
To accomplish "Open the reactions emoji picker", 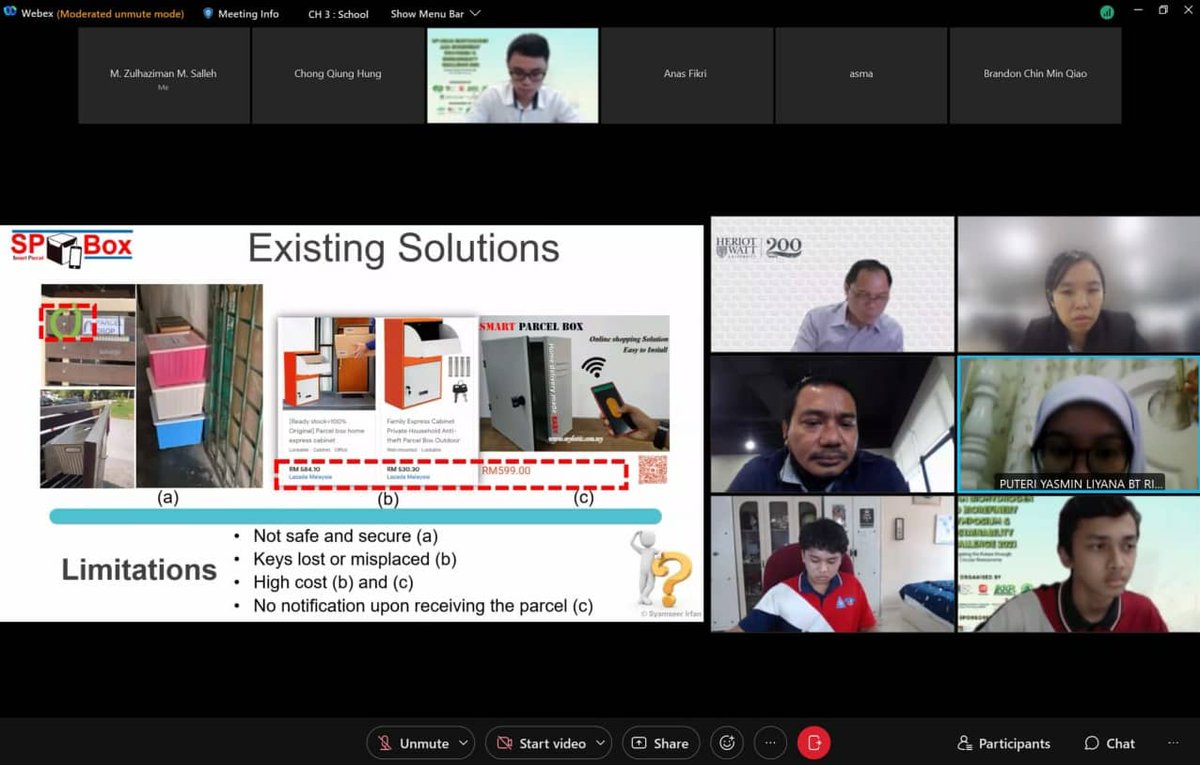I will point(727,743).
